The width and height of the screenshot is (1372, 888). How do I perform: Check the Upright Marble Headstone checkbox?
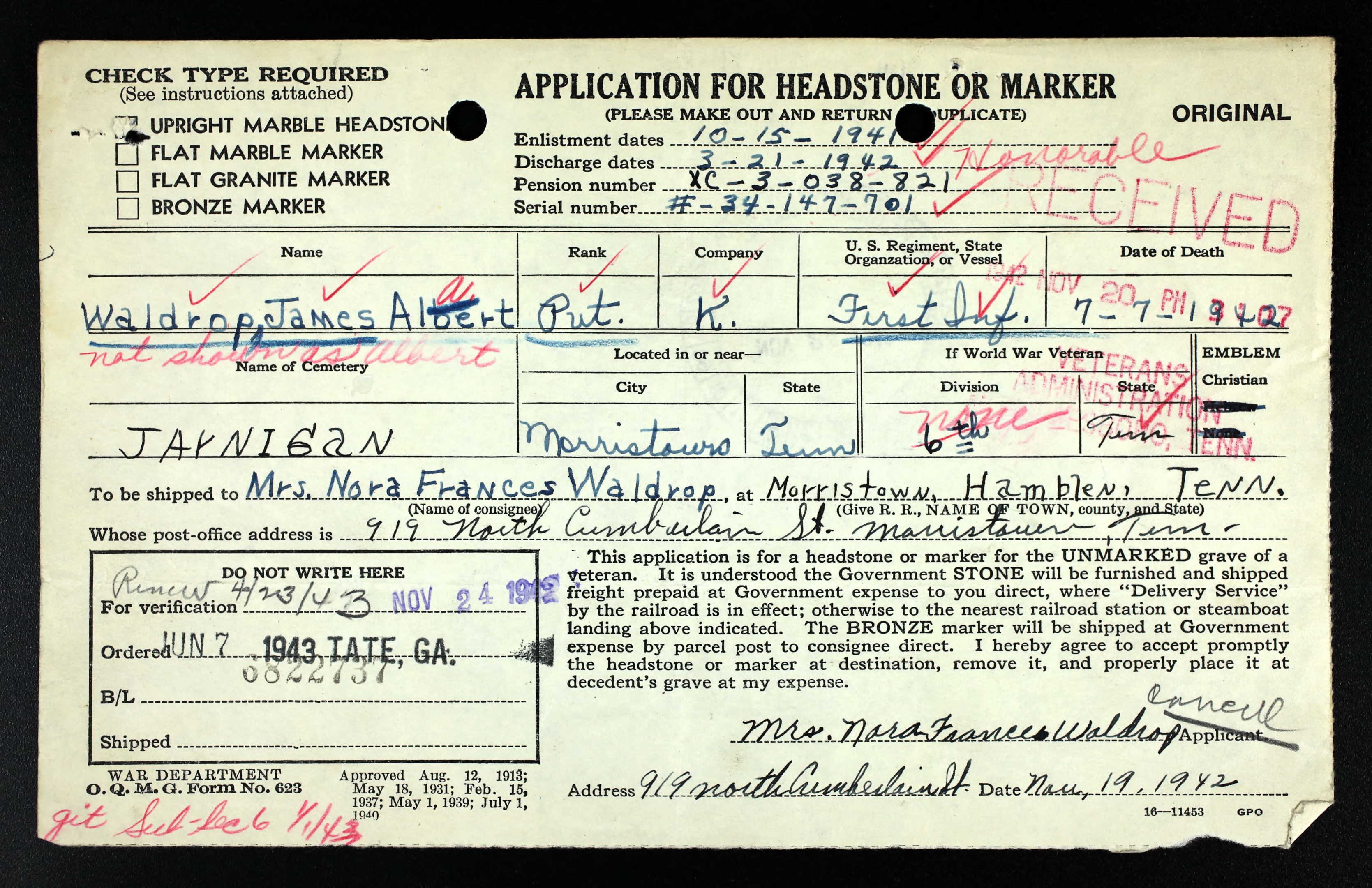pos(126,127)
